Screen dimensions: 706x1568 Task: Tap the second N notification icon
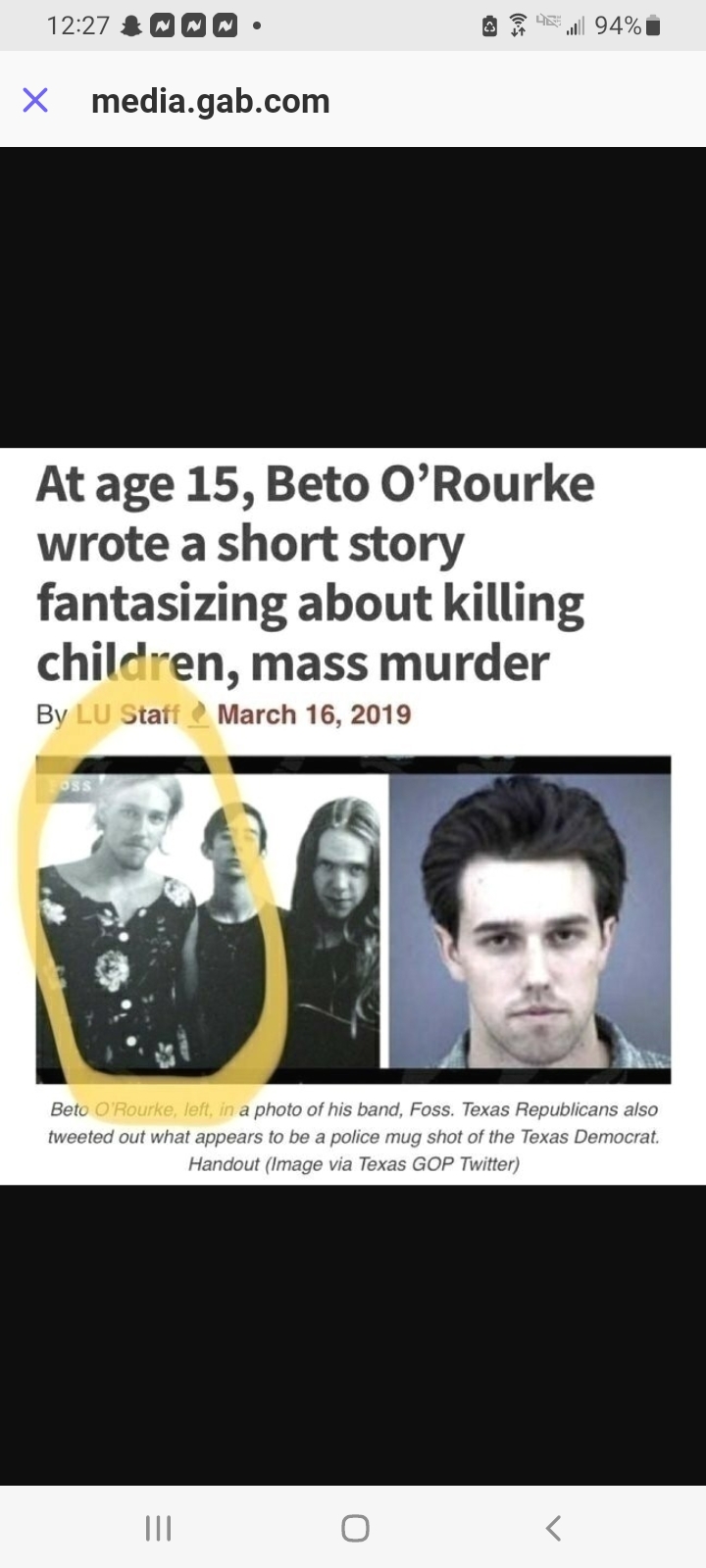194,26
